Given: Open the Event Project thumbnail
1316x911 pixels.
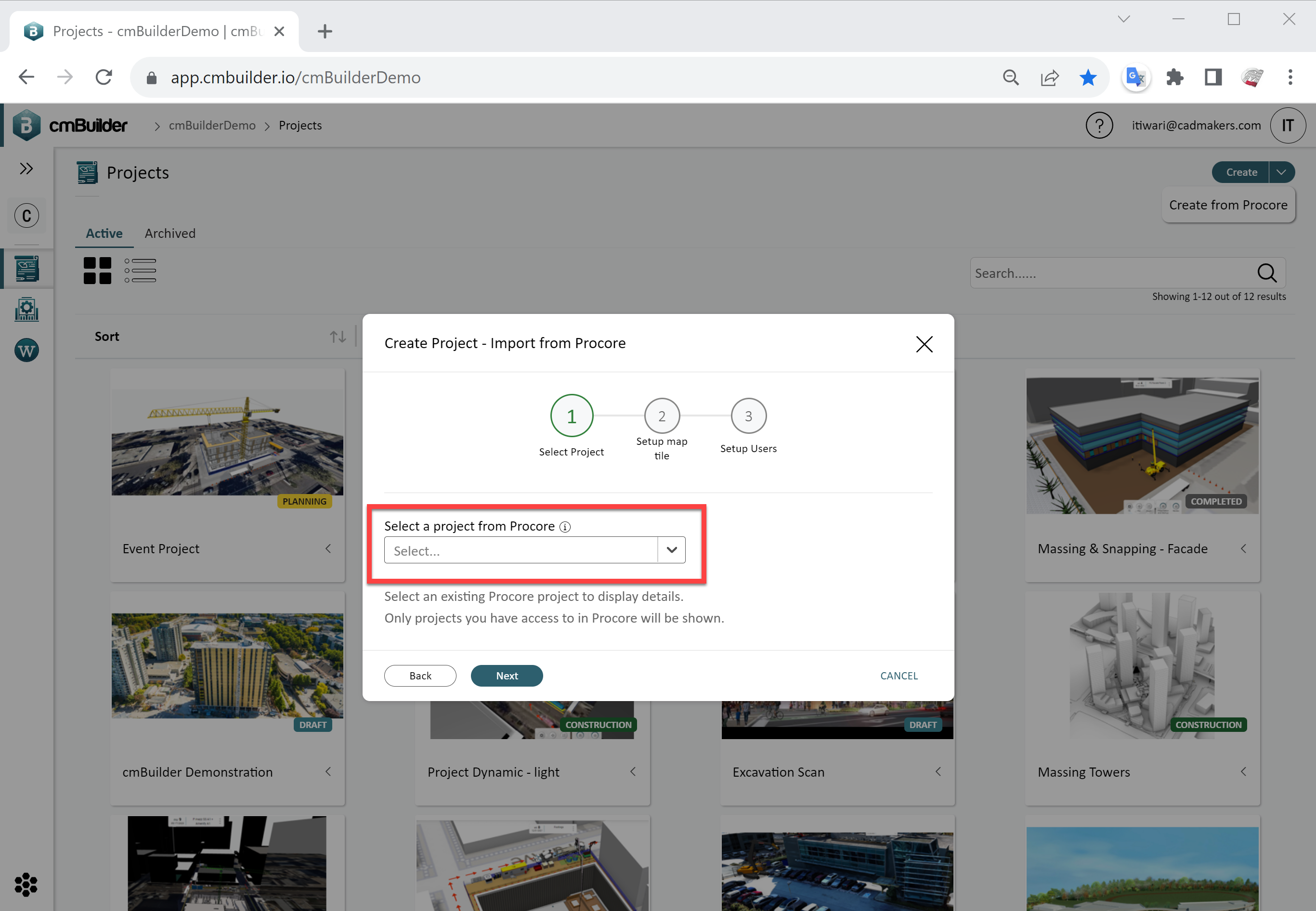Looking at the screenshot, I should coord(227,442).
